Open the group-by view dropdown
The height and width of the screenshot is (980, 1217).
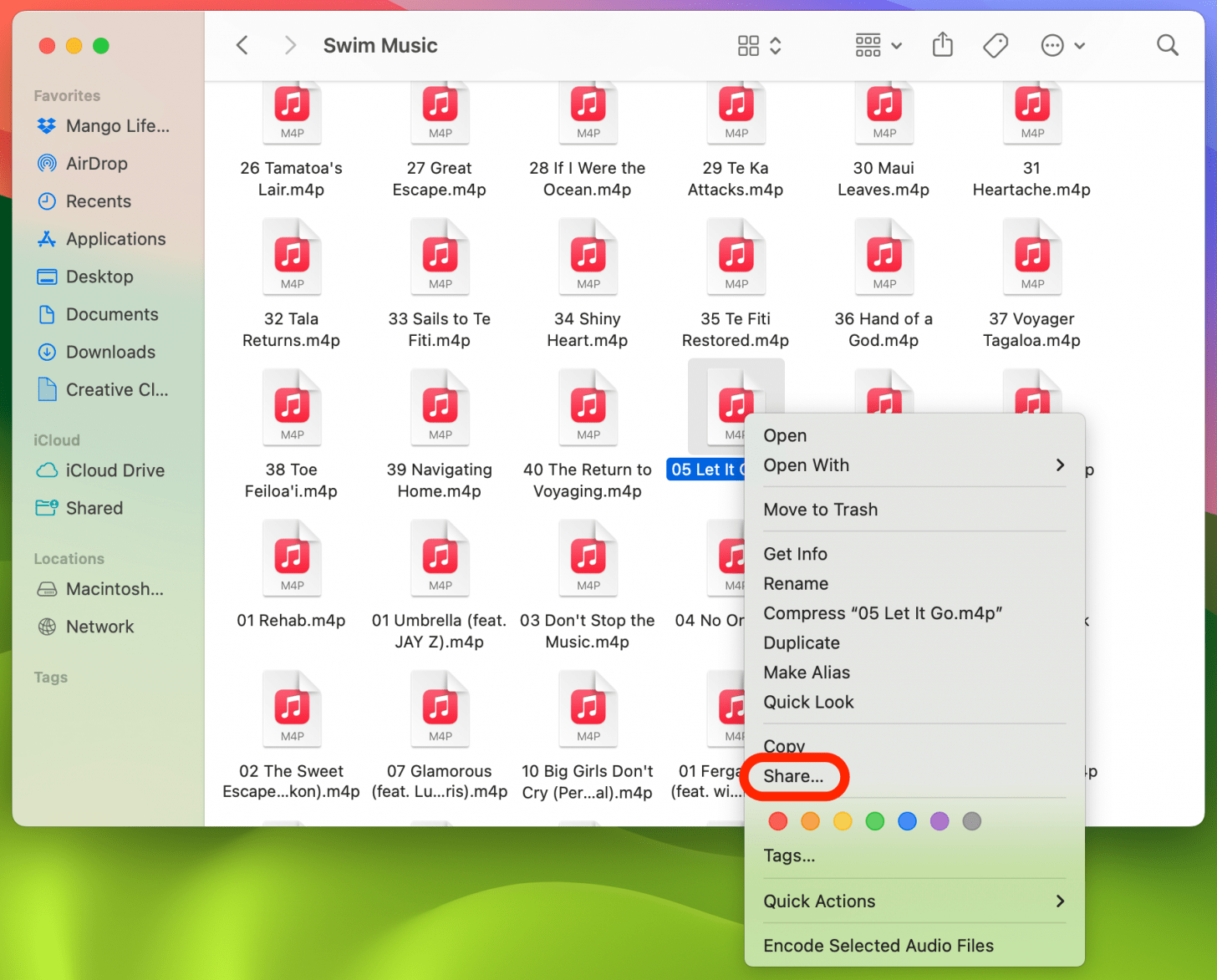pyautogui.click(x=878, y=45)
